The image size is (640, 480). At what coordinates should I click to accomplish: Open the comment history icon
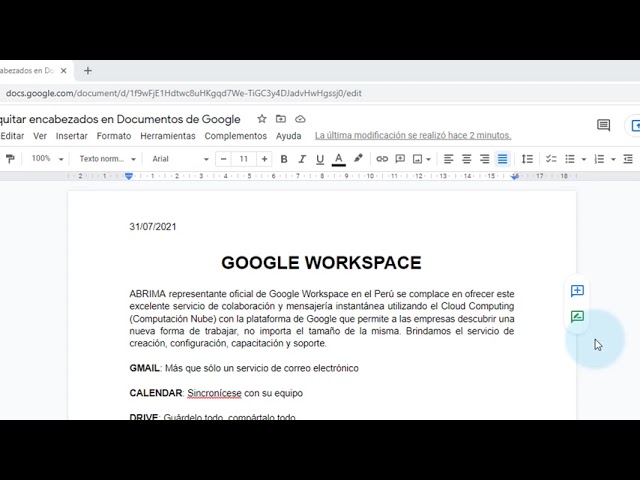point(603,125)
